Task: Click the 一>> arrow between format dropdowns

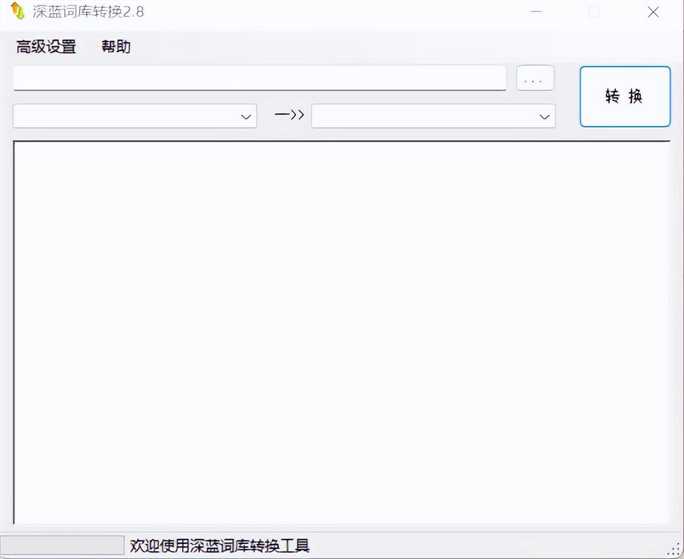Action: pos(289,116)
